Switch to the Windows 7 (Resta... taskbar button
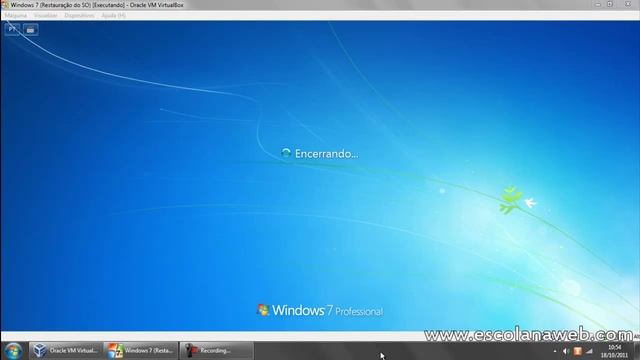This screenshot has width=640, height=360. [141, 351]
